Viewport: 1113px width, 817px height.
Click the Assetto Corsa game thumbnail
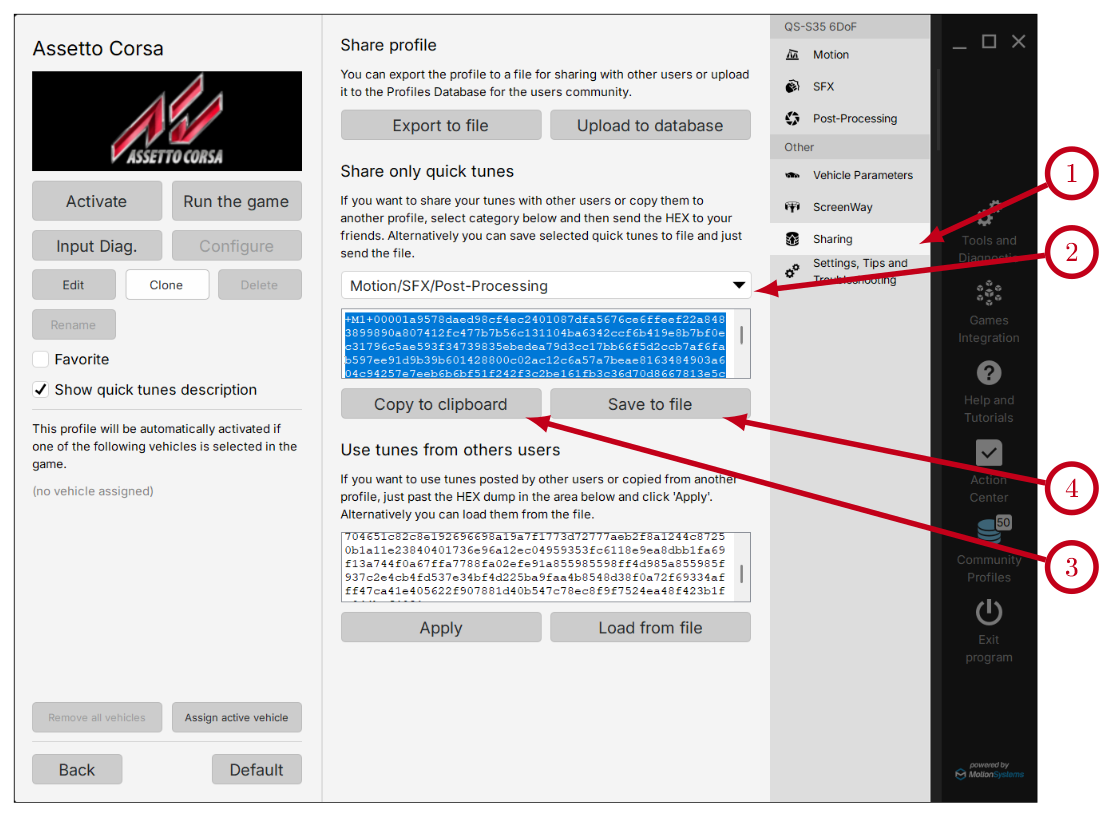pos(167,121)
